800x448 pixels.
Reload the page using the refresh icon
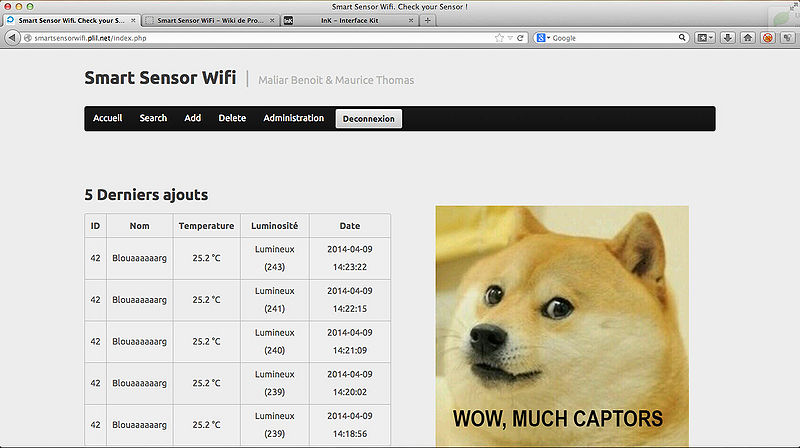click(521, 38)
